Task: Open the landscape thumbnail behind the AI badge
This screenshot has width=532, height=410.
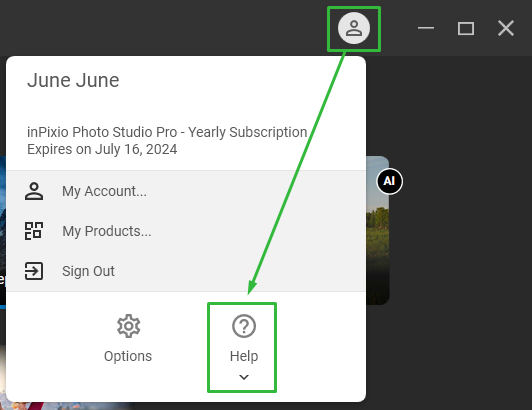Action: [378, 230]
